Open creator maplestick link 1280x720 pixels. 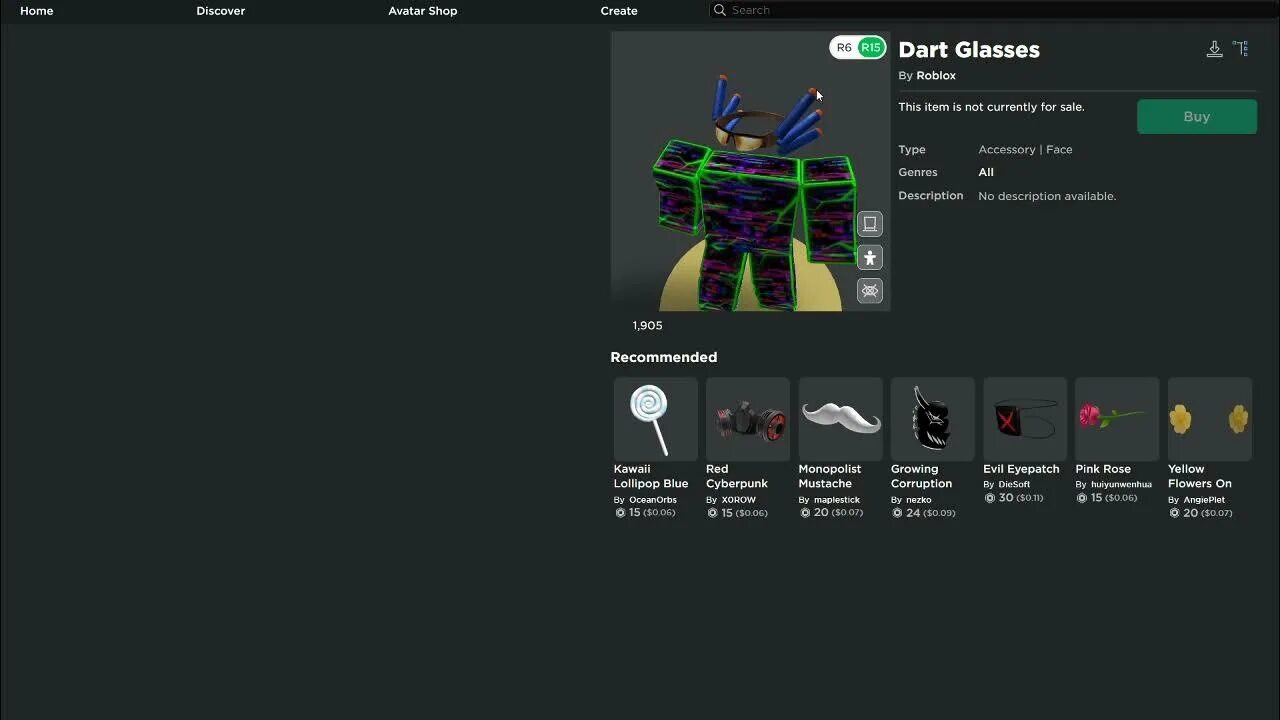[x=837, y=500]
